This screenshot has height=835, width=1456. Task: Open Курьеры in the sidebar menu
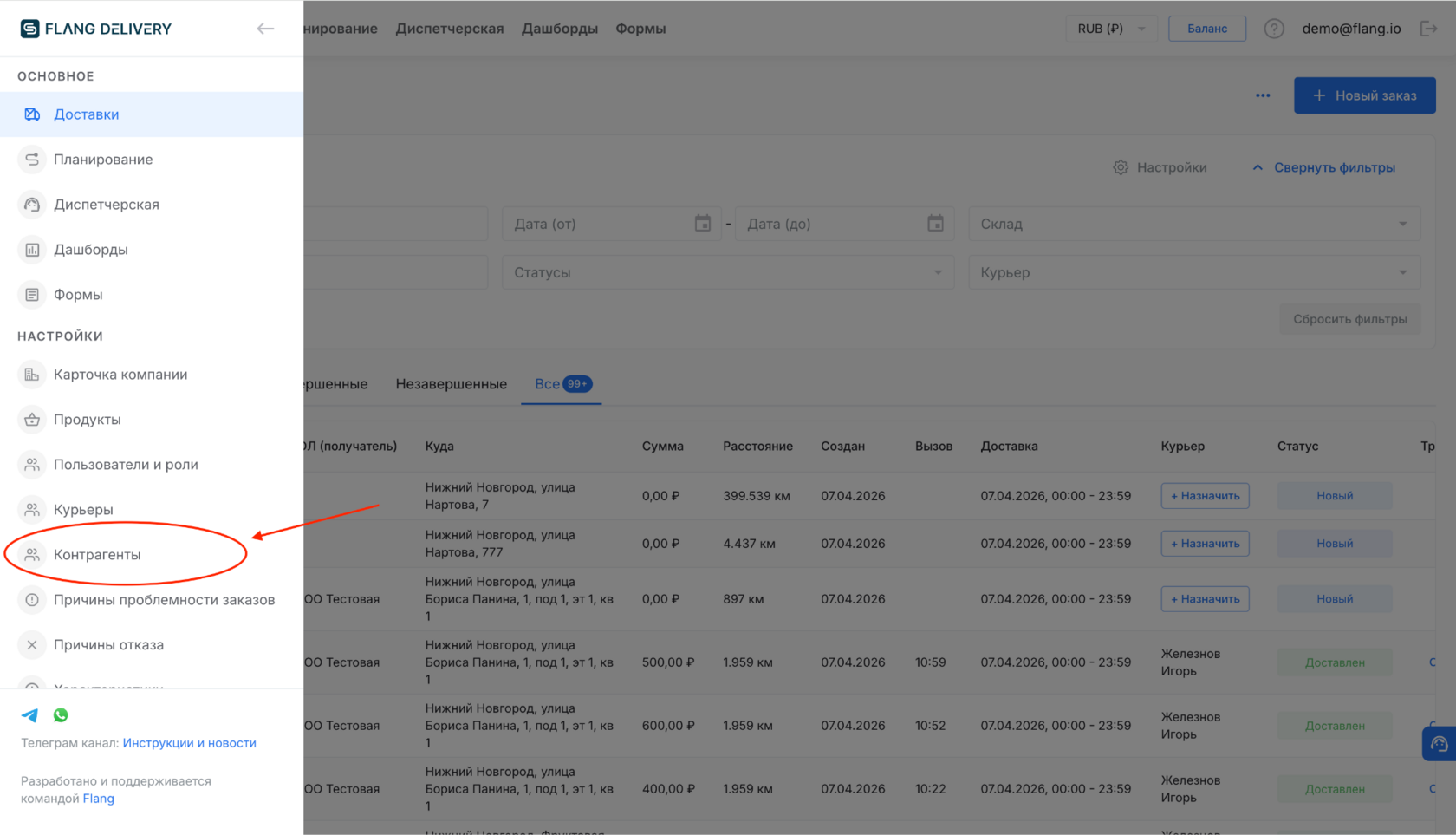point(152,510)
